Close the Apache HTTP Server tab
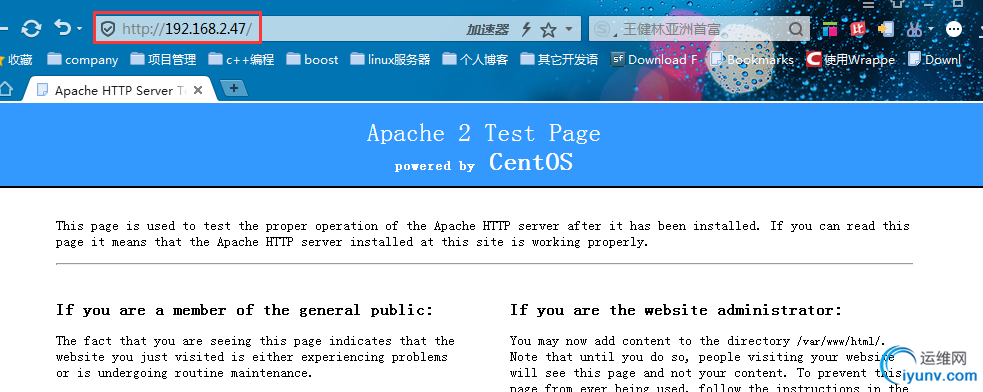The image size is (983, 392). pyautogui.click(x=197, y=90)
